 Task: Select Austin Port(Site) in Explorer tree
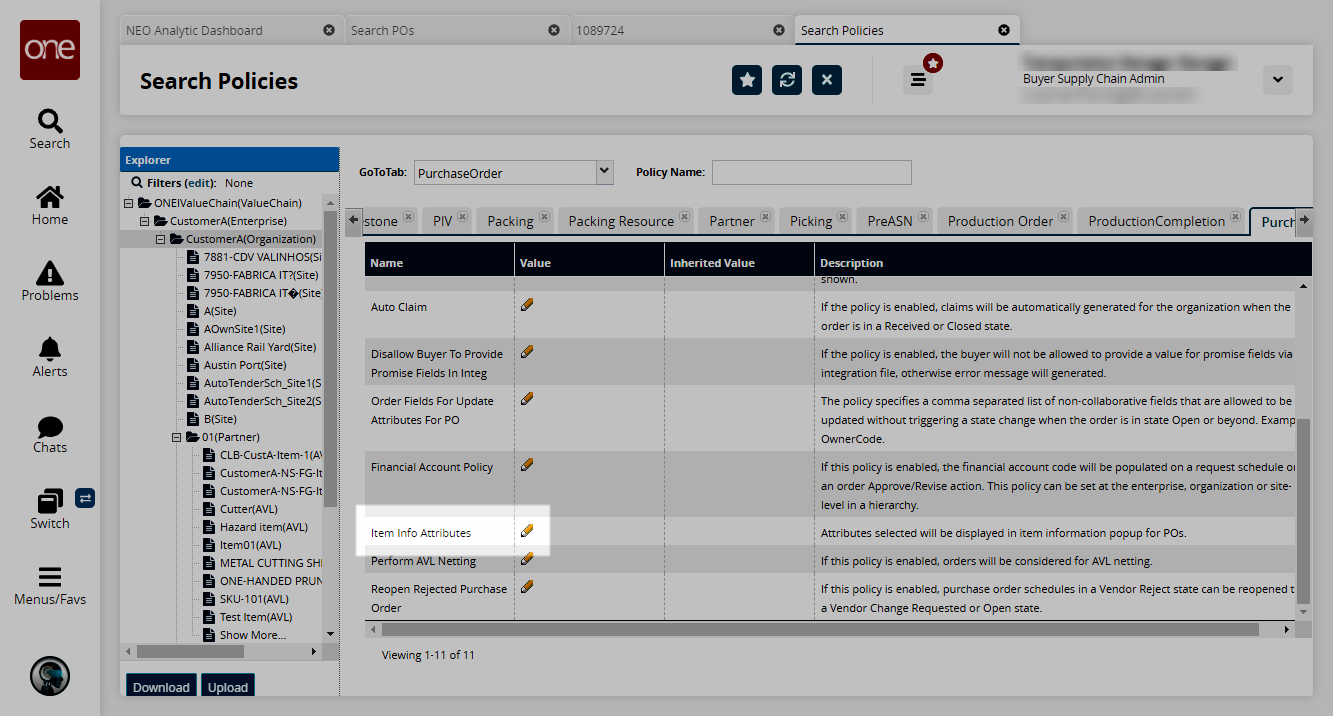[244, 365]
